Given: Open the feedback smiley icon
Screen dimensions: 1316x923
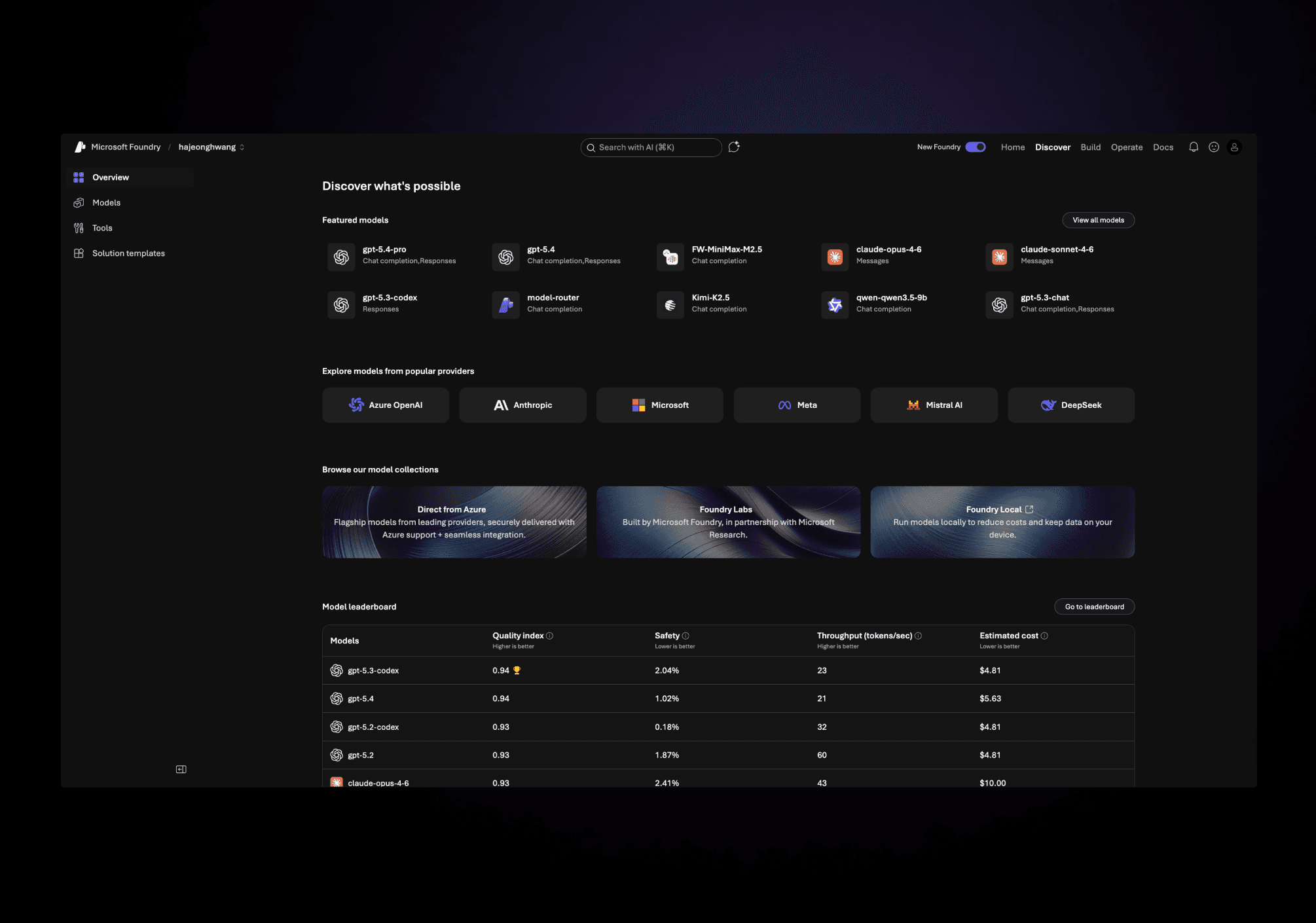Looking at the screenshot, I should 1213,147.
